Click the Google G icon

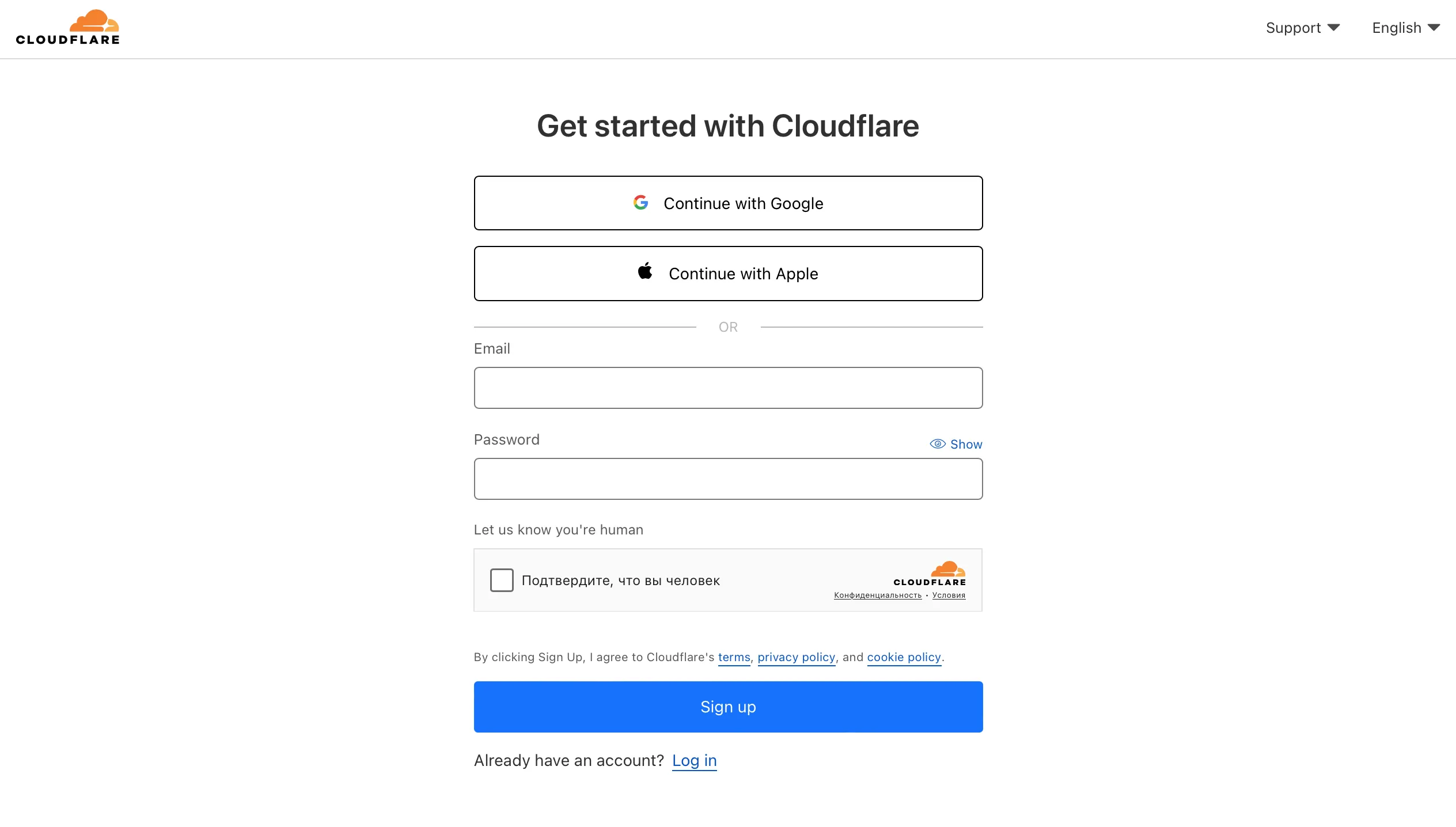click(641, 202)
